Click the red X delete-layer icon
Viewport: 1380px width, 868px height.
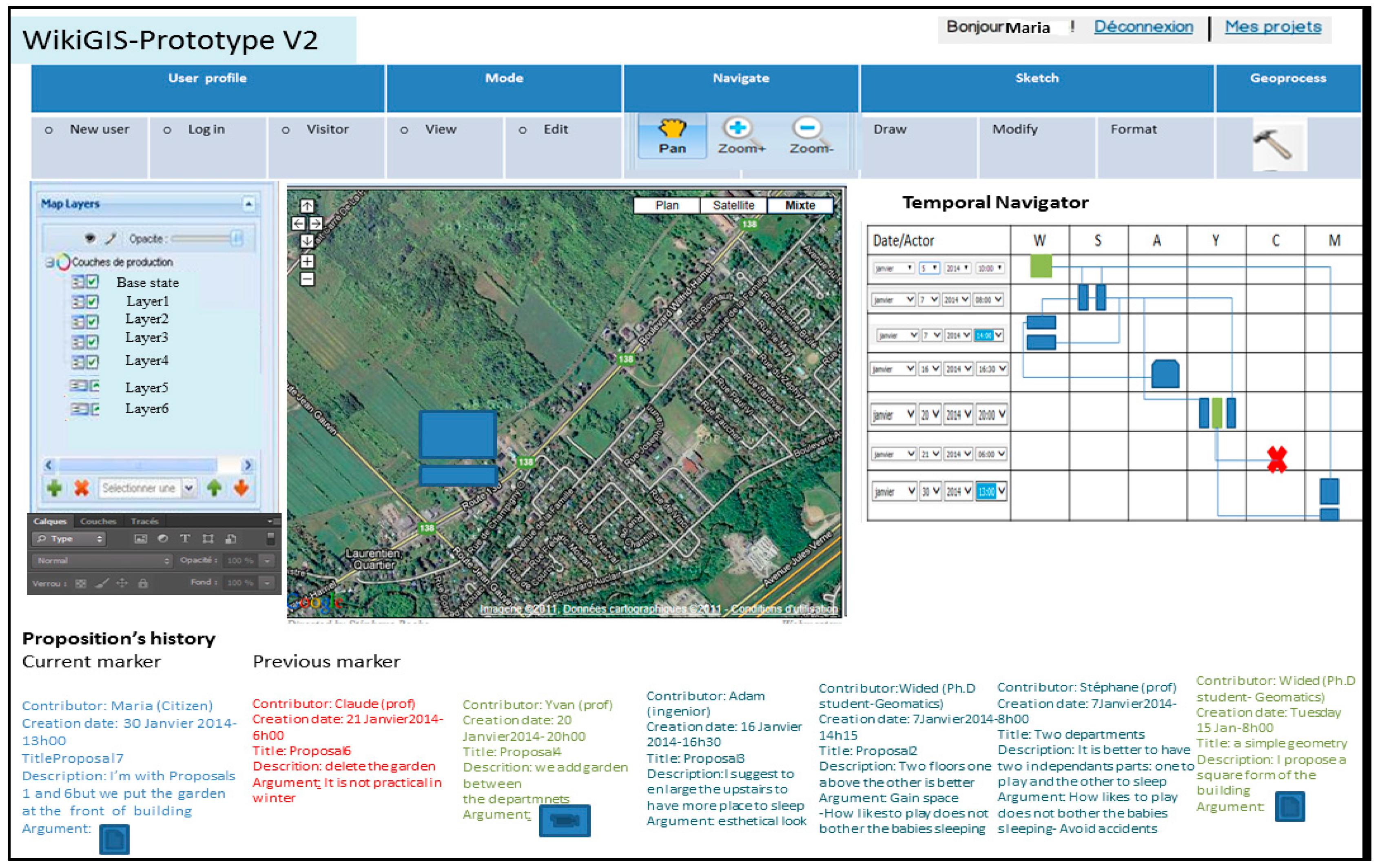point(81,488)
